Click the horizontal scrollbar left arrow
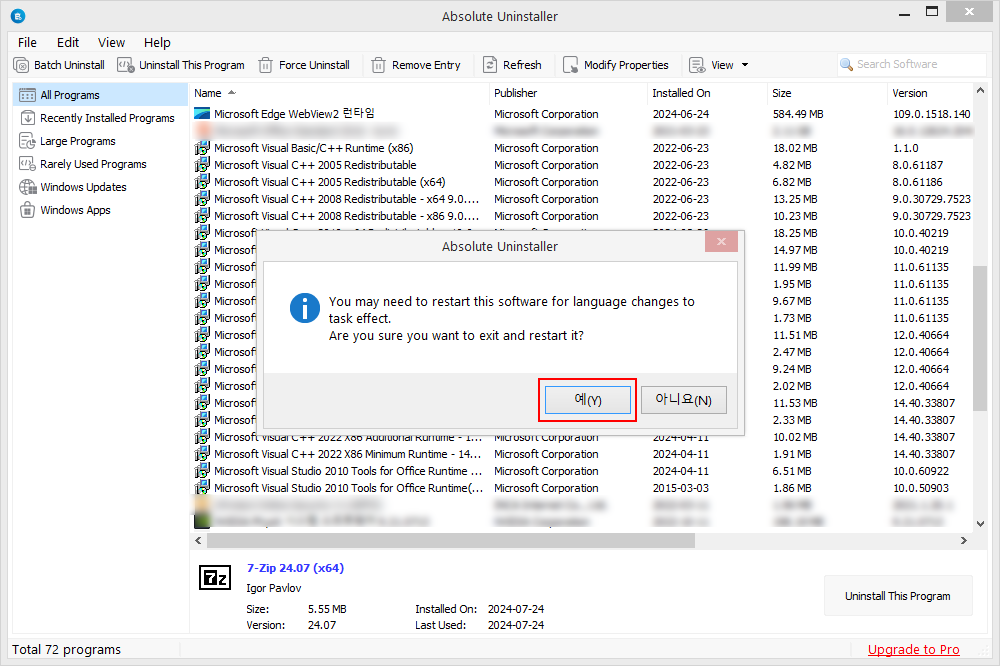This screenshot has width=1000, height=666. pyautogui.click(x=198, y=541)
